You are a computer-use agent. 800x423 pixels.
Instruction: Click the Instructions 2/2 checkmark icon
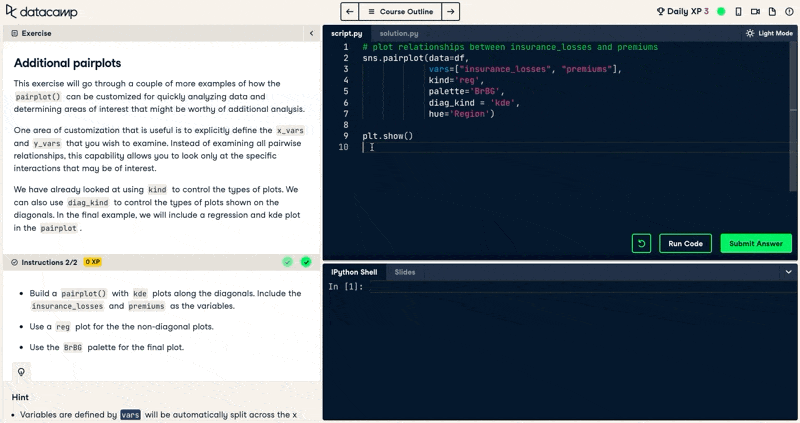14,262
